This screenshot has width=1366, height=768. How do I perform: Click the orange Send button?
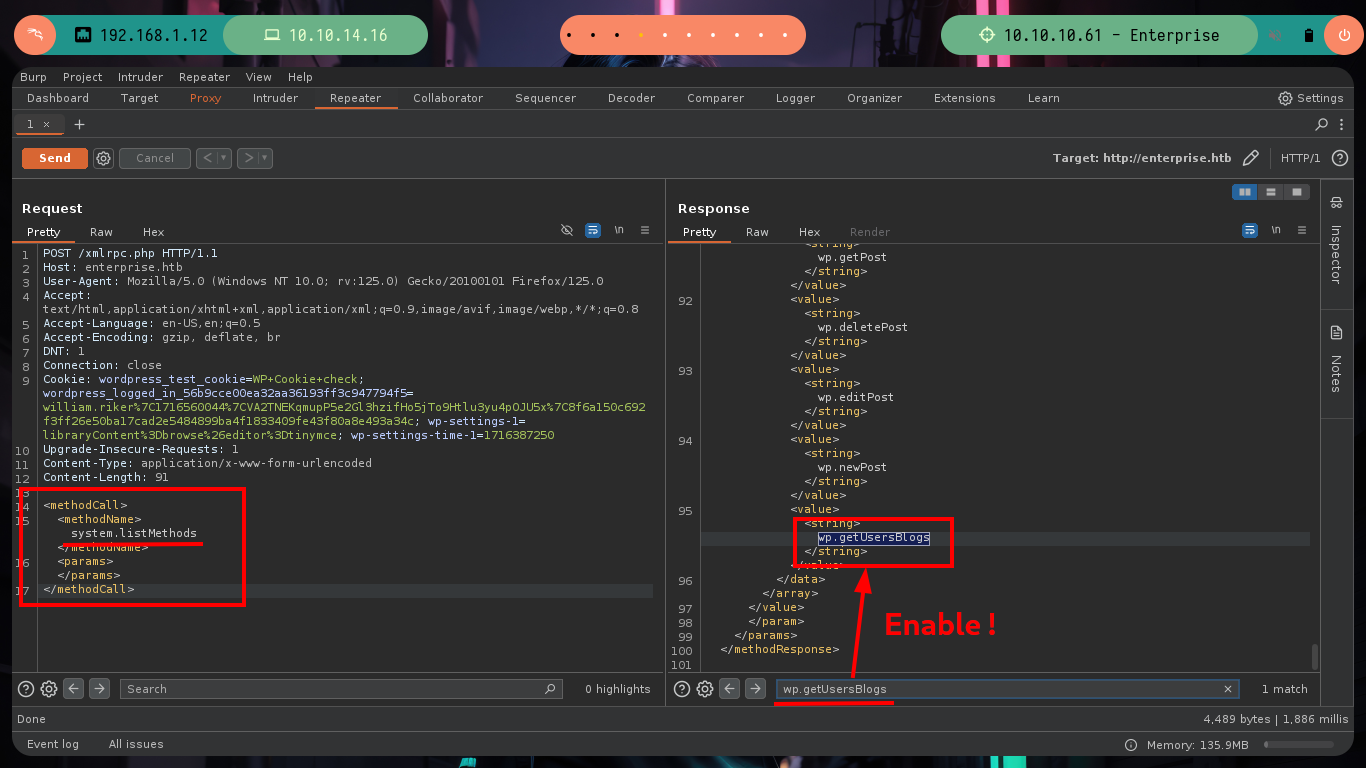[55, 158]
